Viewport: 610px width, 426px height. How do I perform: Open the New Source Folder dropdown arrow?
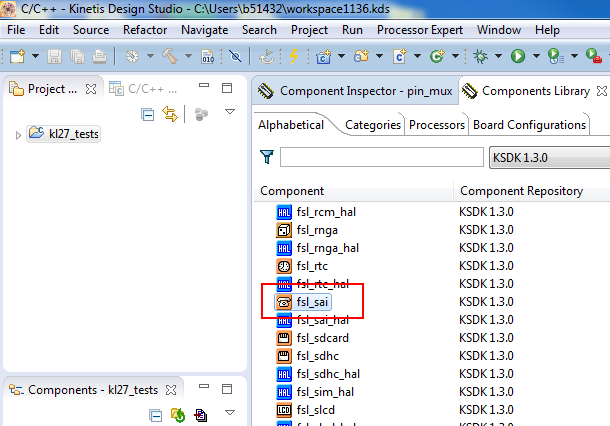[379, 57]
